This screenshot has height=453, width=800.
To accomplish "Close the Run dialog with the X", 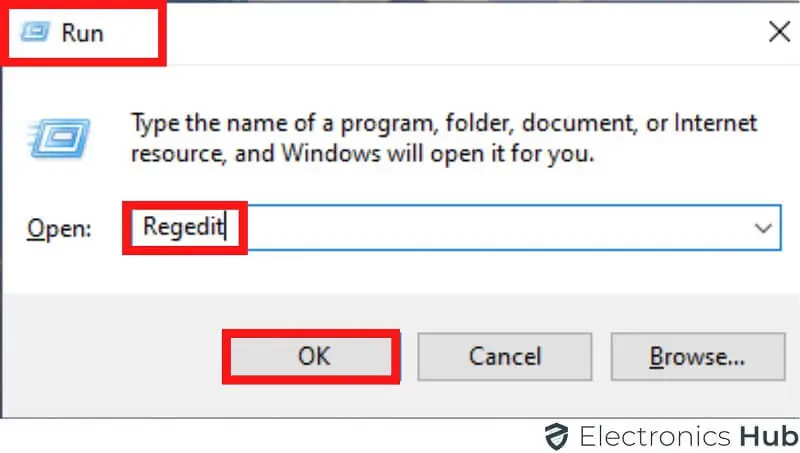I will pyautogui.click(x=779, y=32).
